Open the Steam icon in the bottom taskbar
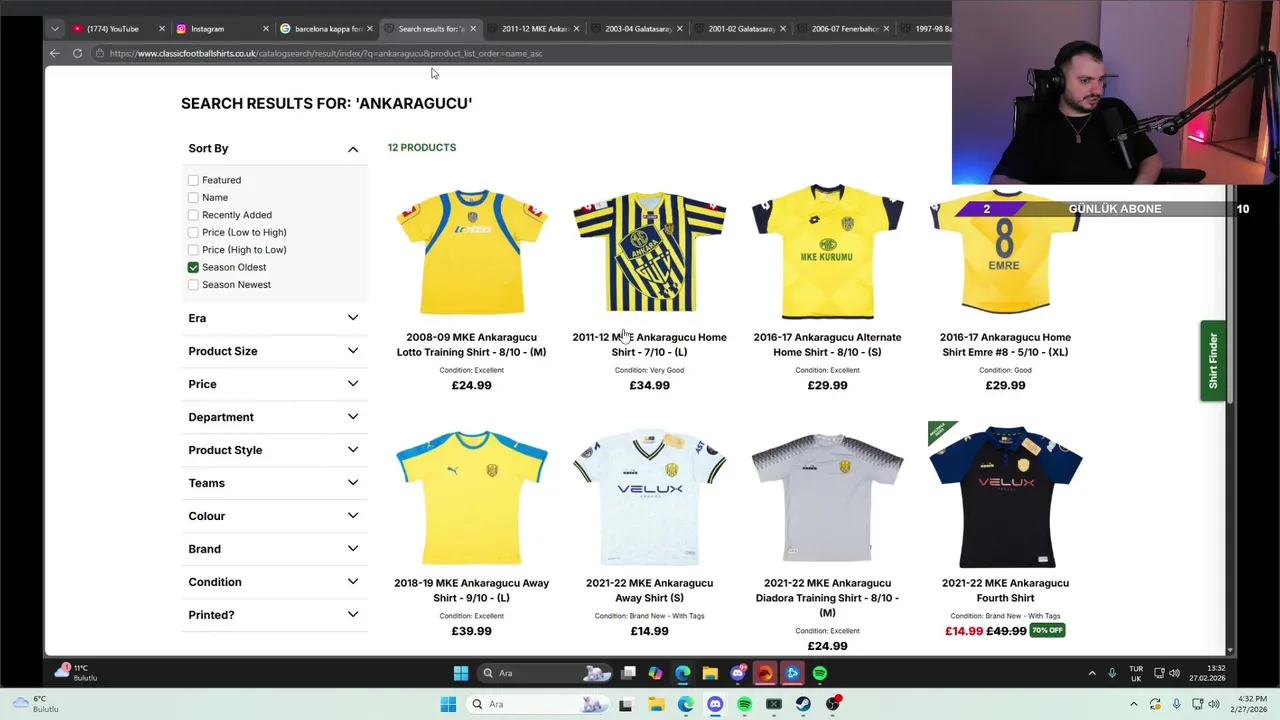The width and height of the screenshot is (1280, 720). pos(803,704)
